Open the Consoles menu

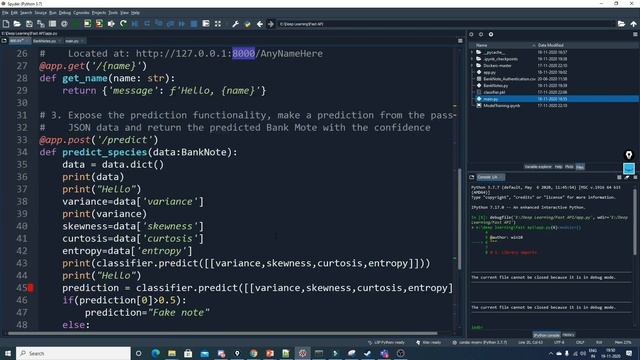tap(81, 13)
